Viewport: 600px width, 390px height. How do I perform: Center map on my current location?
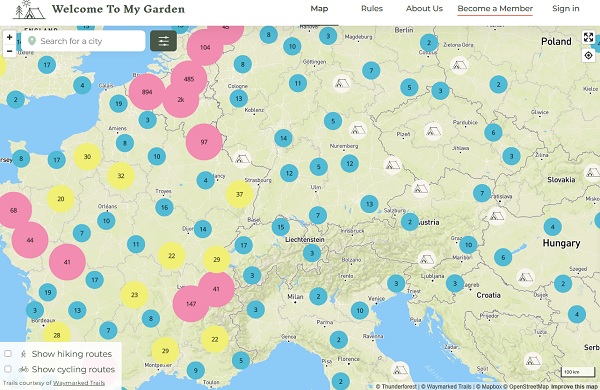(x=588, y=55)
